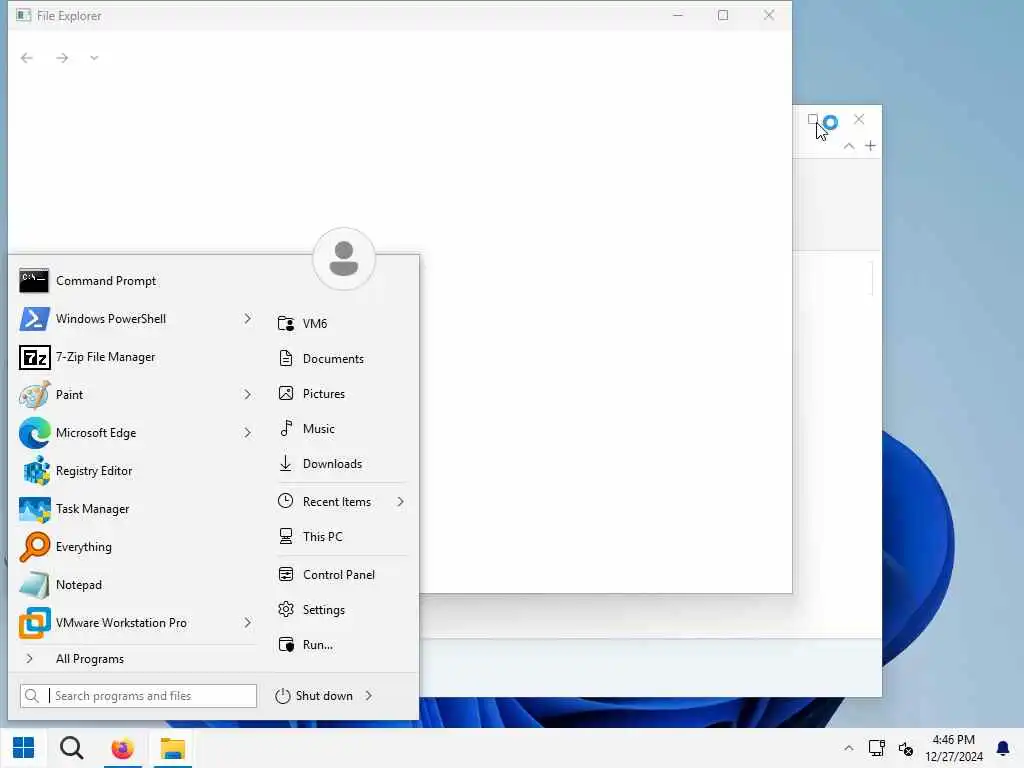Open the notifications bell
Viewport: 1024px width, 768px height.
(1003, 748)
